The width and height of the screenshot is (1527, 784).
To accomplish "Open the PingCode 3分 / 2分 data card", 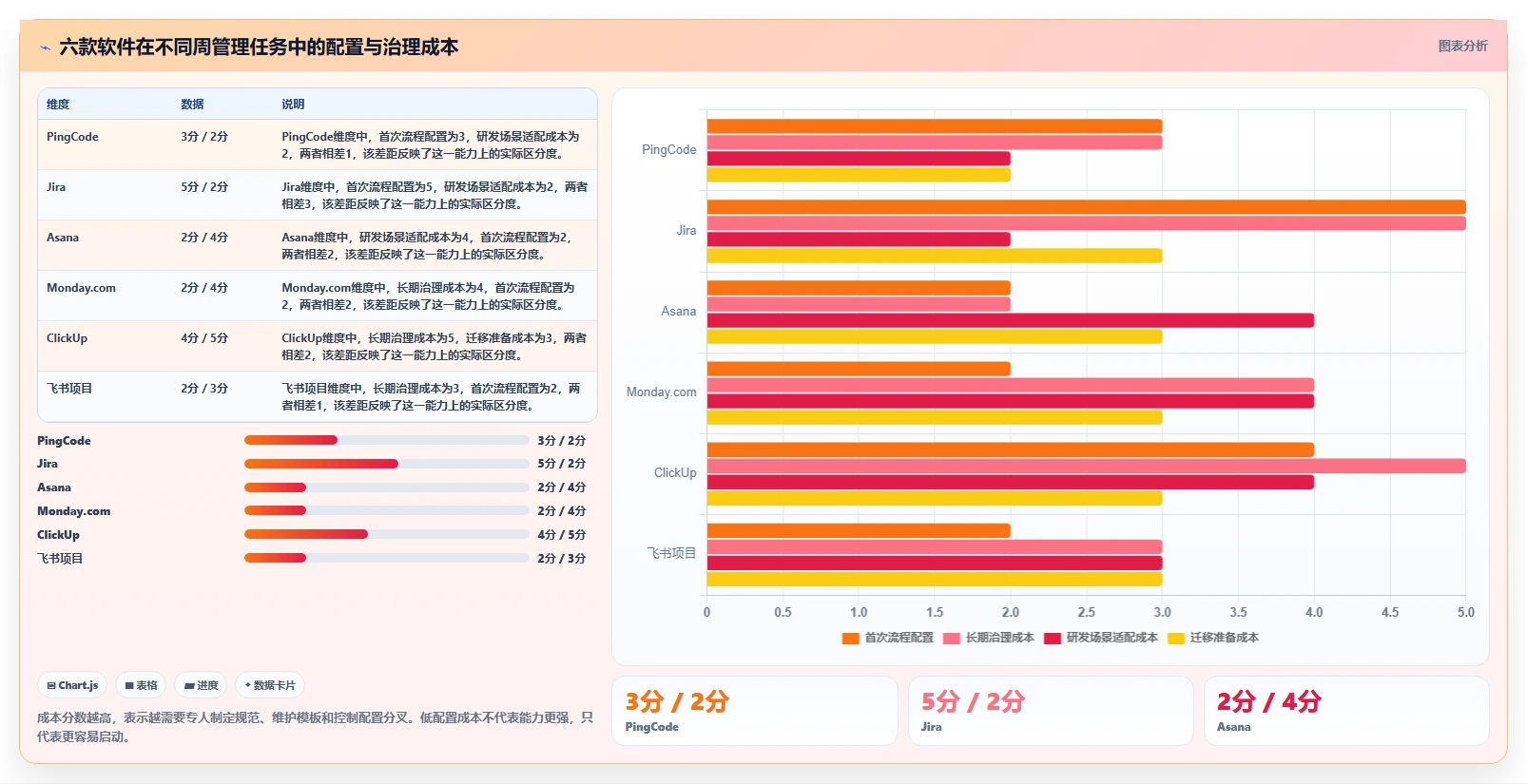I will 755,711.
